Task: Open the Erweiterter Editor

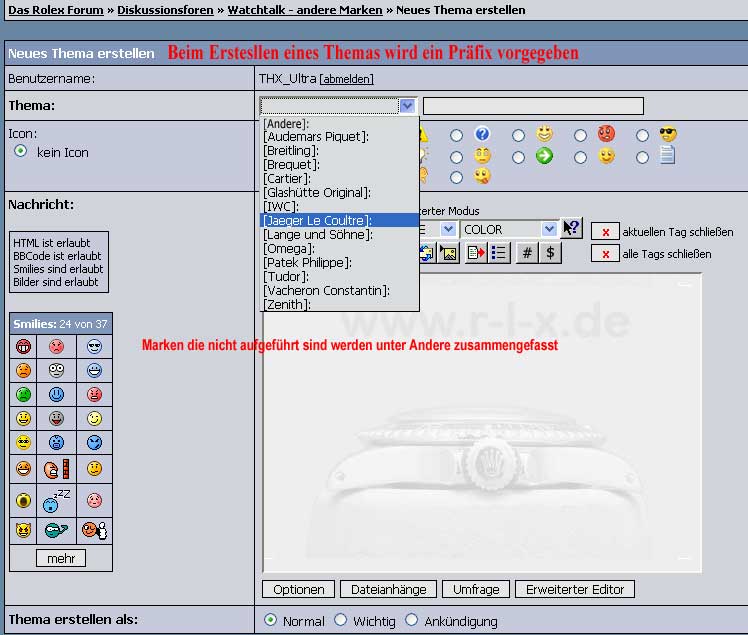Action: pyautogui.click(x=575, y=590)
